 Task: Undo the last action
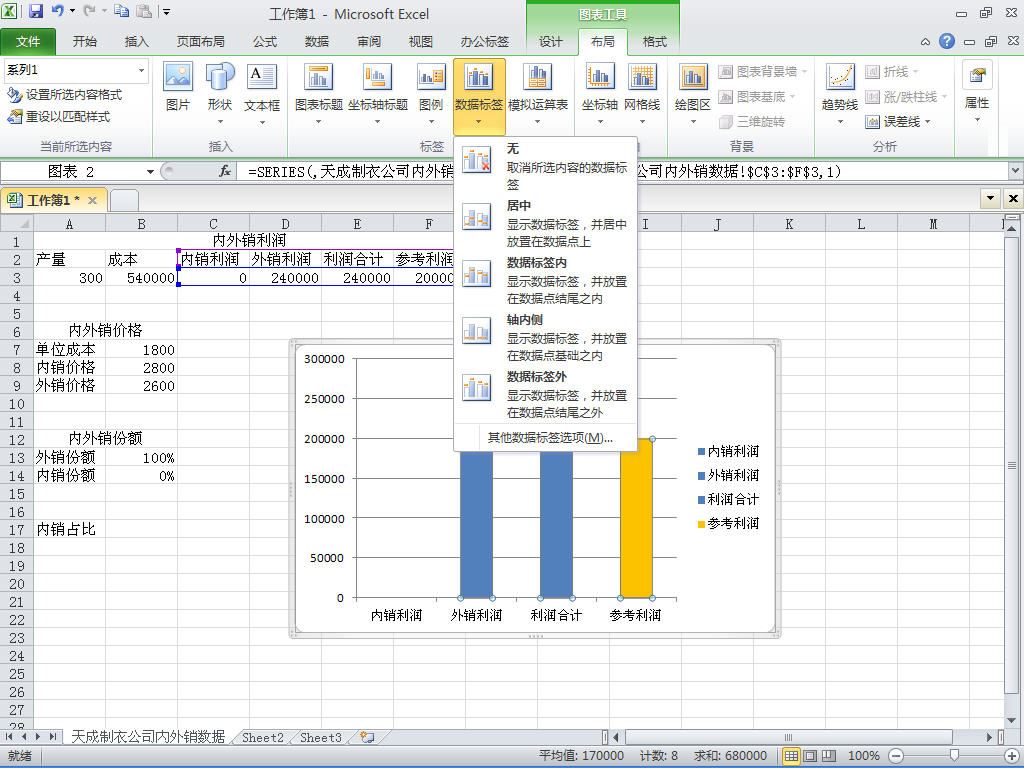[x=57, y=11]
